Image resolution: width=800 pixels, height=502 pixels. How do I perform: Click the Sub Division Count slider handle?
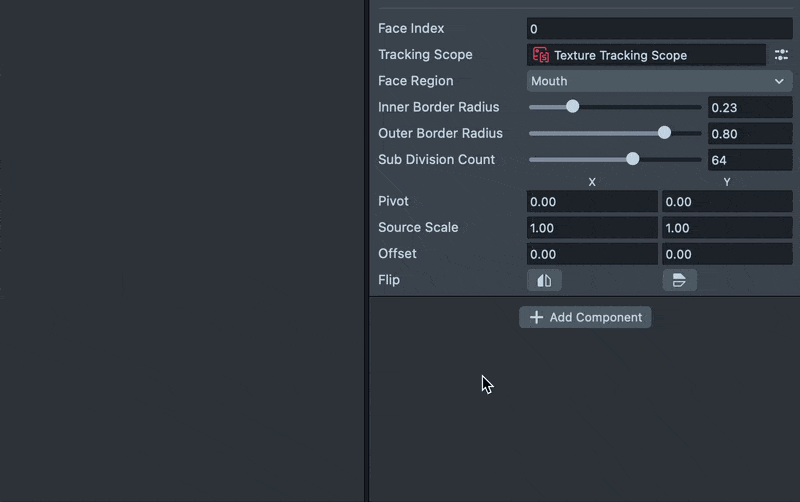tap(632, 159)
